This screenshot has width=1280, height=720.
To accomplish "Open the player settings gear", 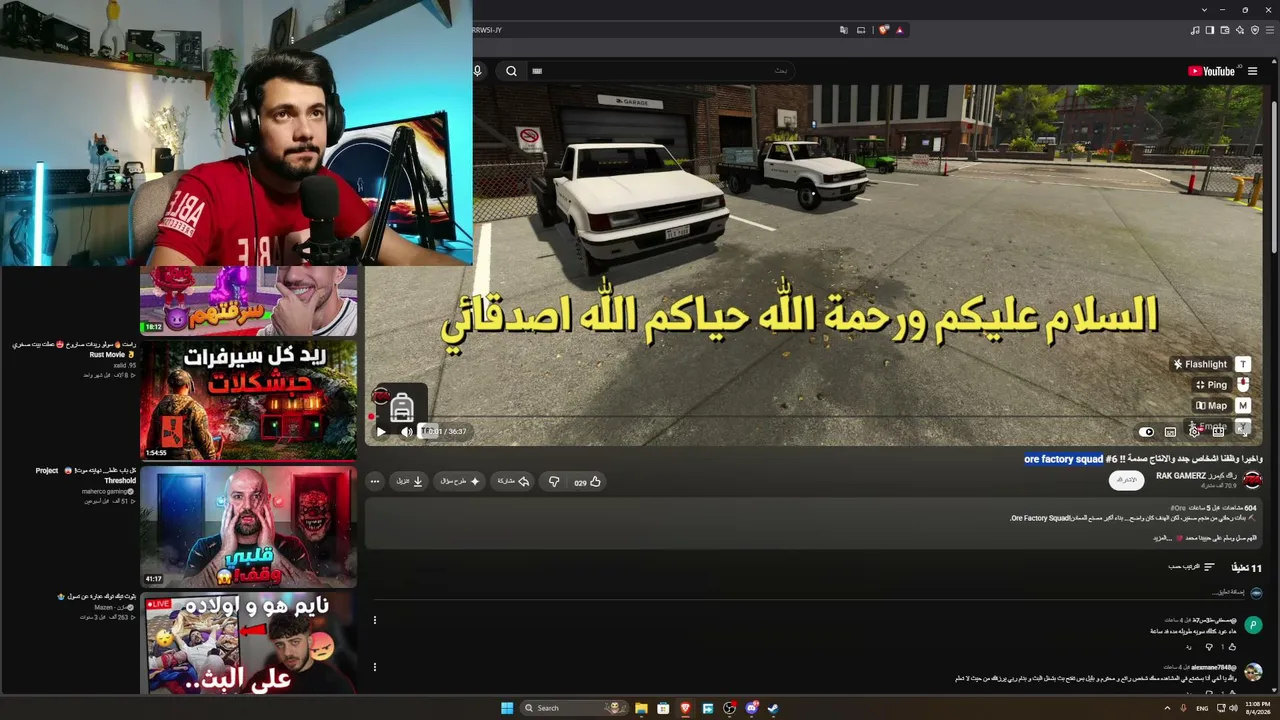I will (1194, 432).
